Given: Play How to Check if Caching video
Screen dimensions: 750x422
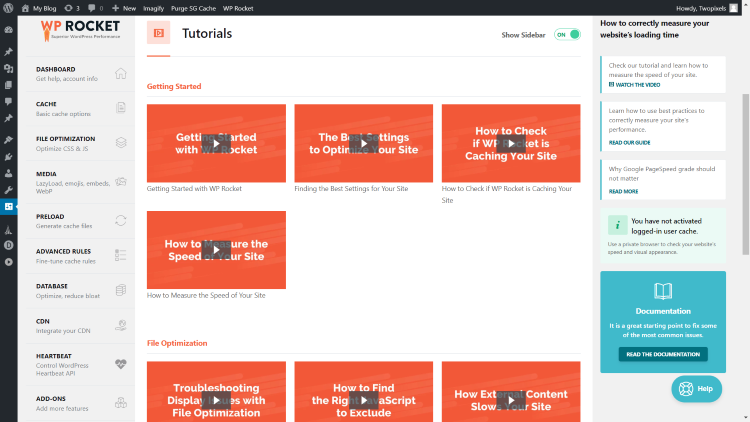Looking at the screenshot, I should 511,143.
